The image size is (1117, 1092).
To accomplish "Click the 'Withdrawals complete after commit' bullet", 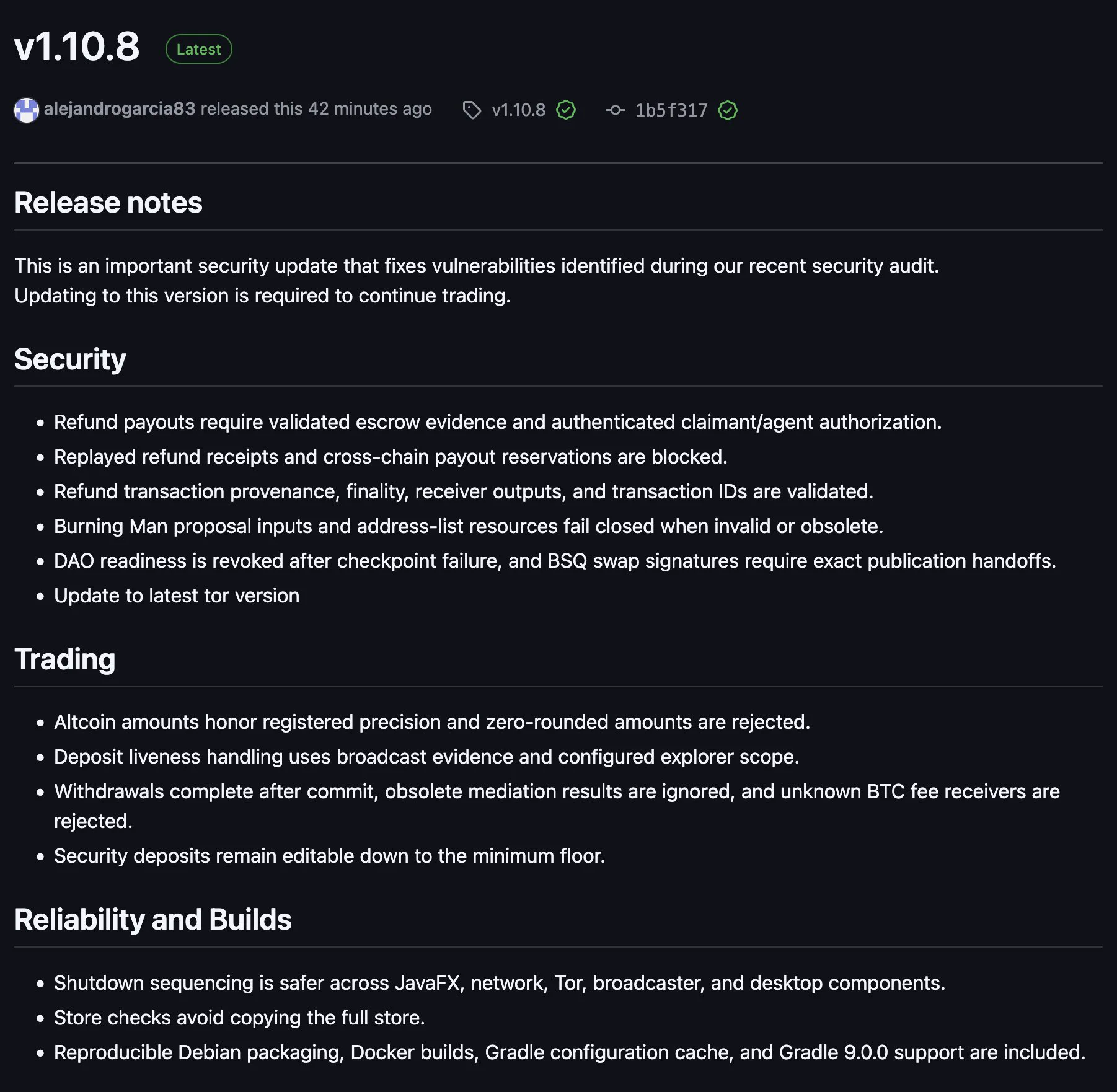I will tap(557, 806).
